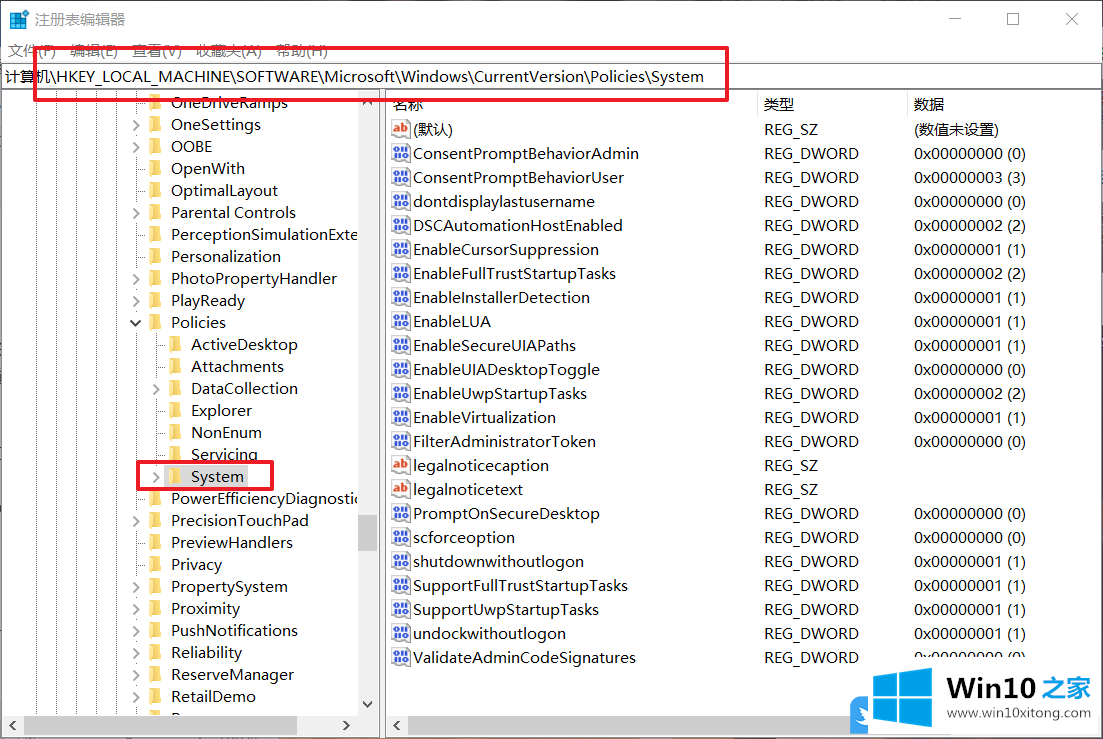The image size is (1103, 739).
Task: Select the EnableUwpStartupTasks value icon
Action: pyautogui.click(x=401, y=393)
